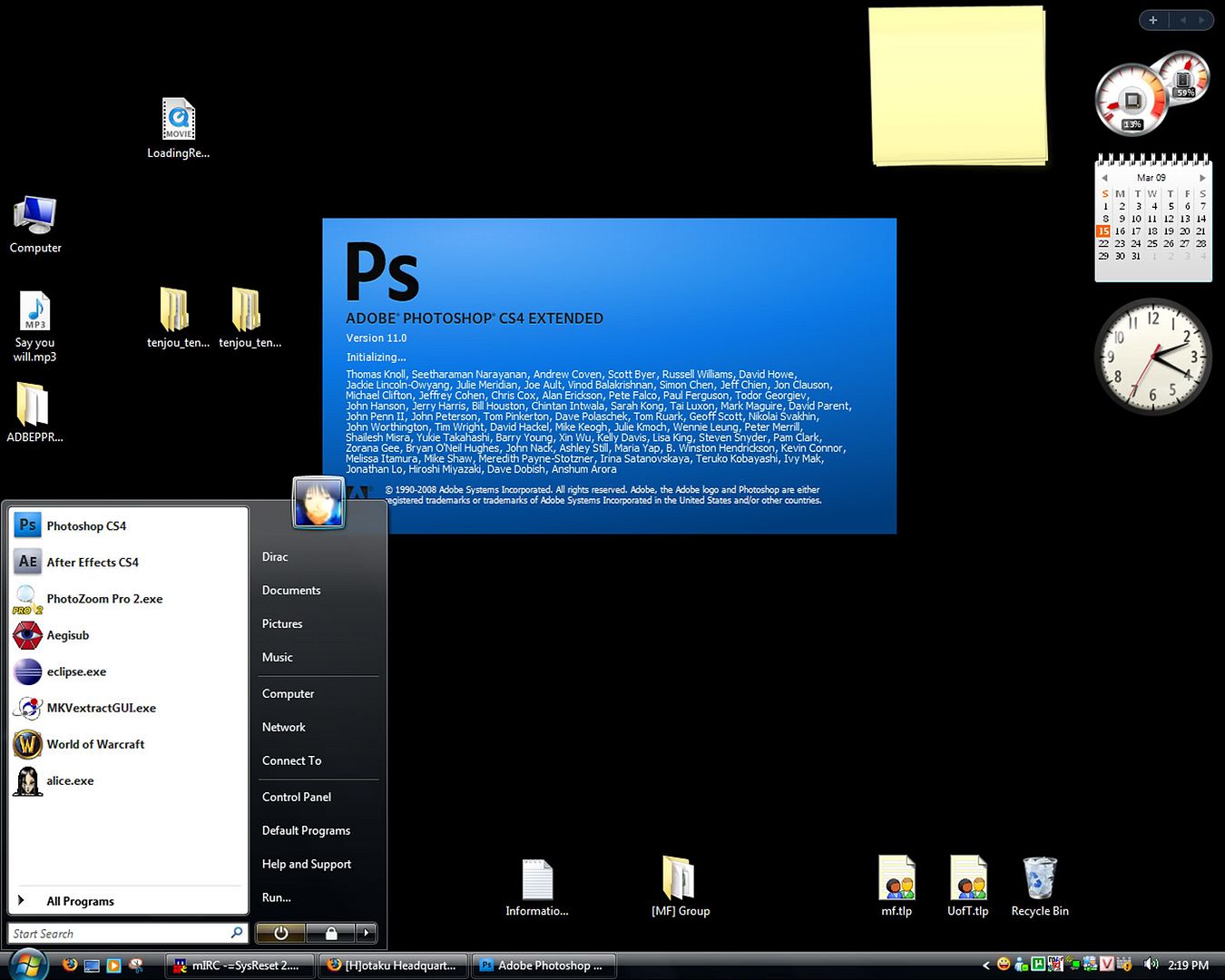Click the yellow sticky note gadget

pyautogui.click(x=959, y=87)
